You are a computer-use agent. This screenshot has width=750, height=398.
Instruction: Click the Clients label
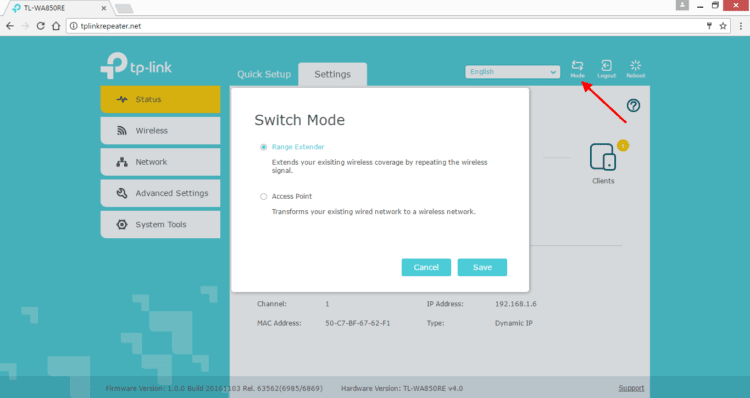point(603,181)
